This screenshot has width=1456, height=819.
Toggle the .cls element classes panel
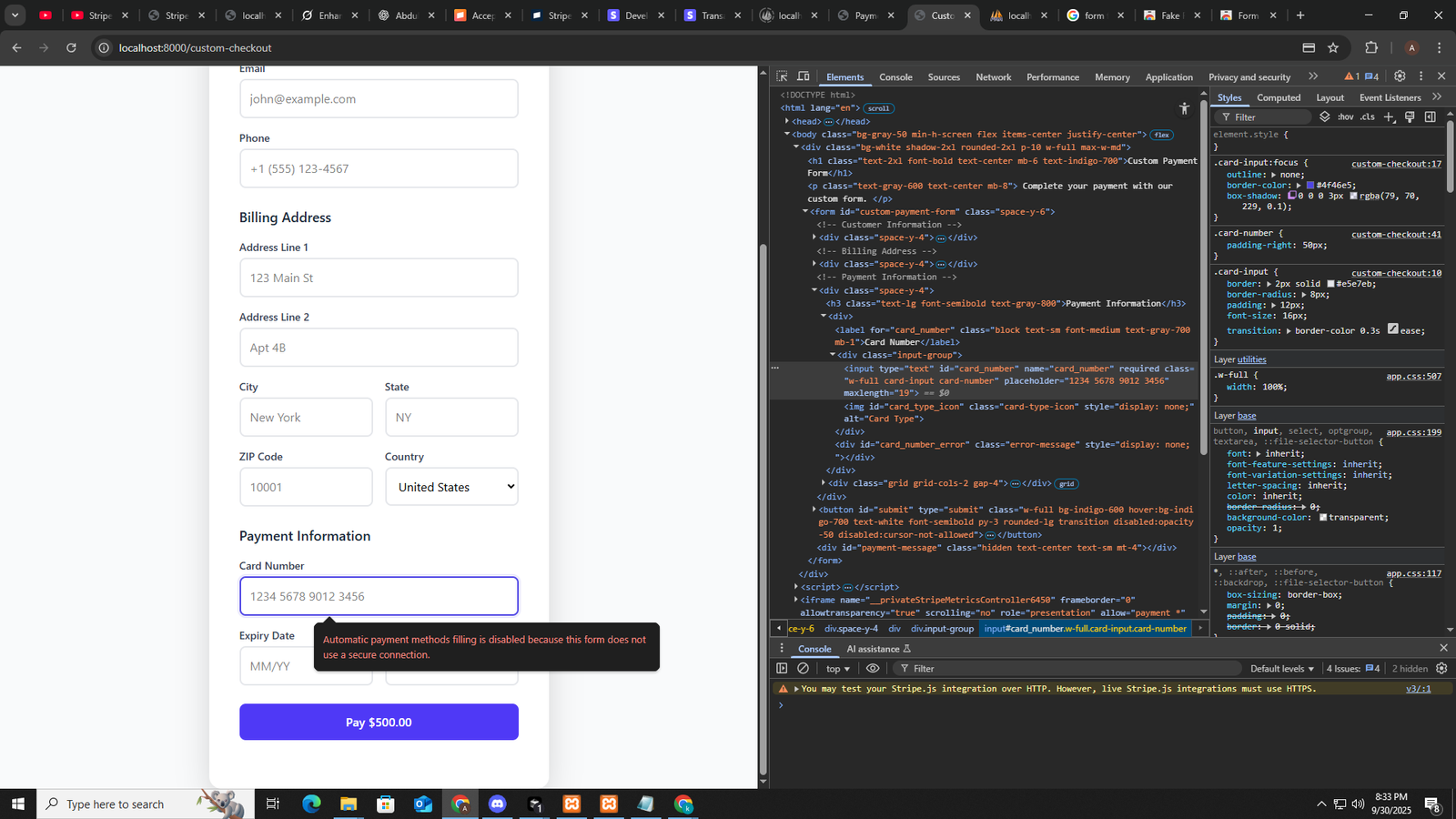(1367, 116)
